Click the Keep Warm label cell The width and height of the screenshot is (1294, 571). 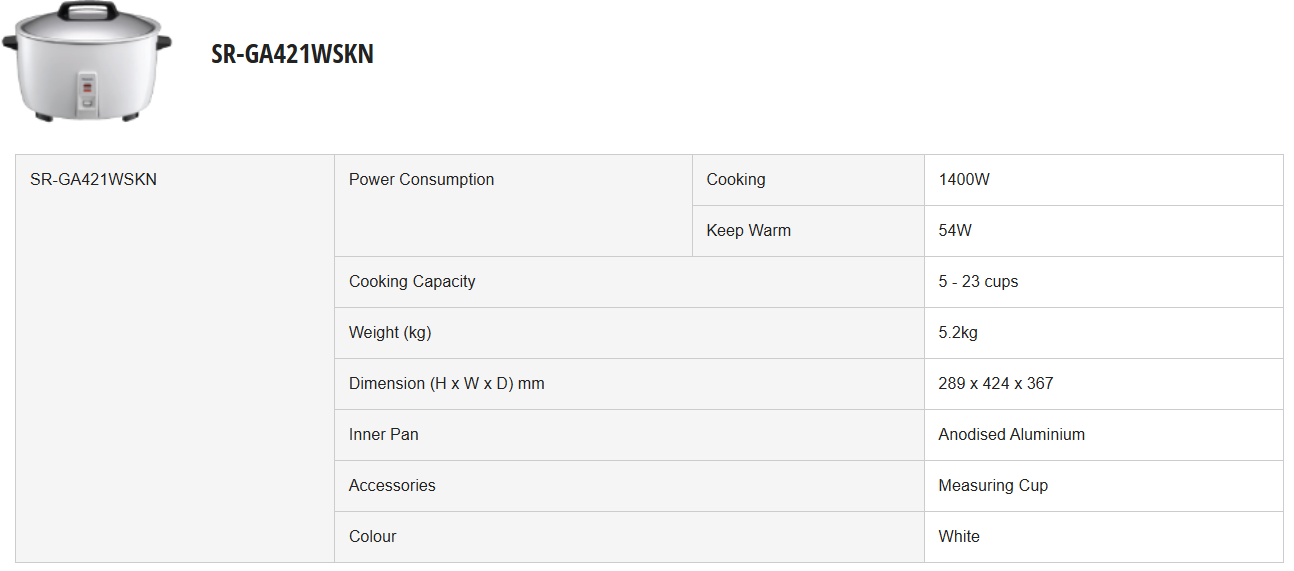tap(748, 231)
